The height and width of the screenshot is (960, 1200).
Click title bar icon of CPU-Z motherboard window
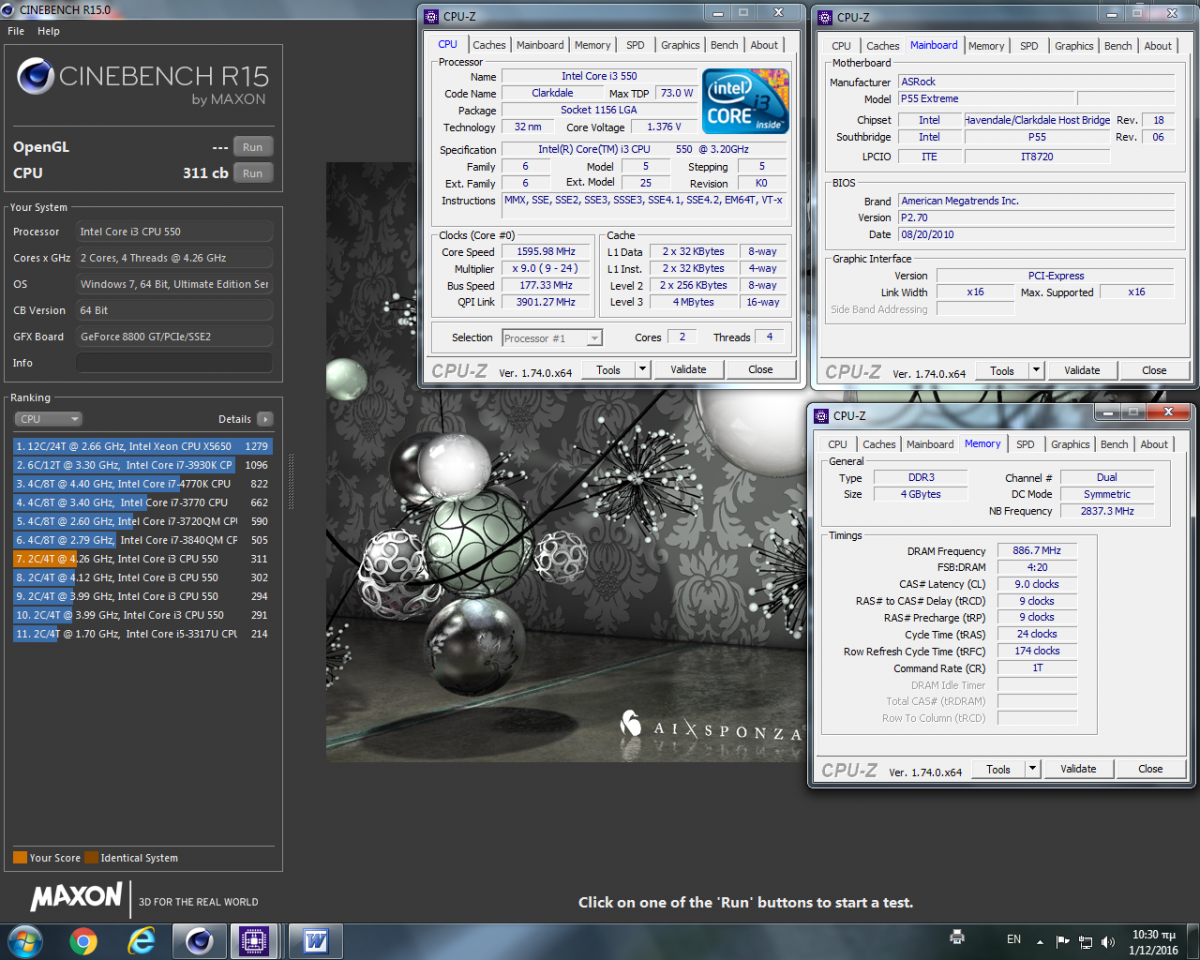point(825,17)
